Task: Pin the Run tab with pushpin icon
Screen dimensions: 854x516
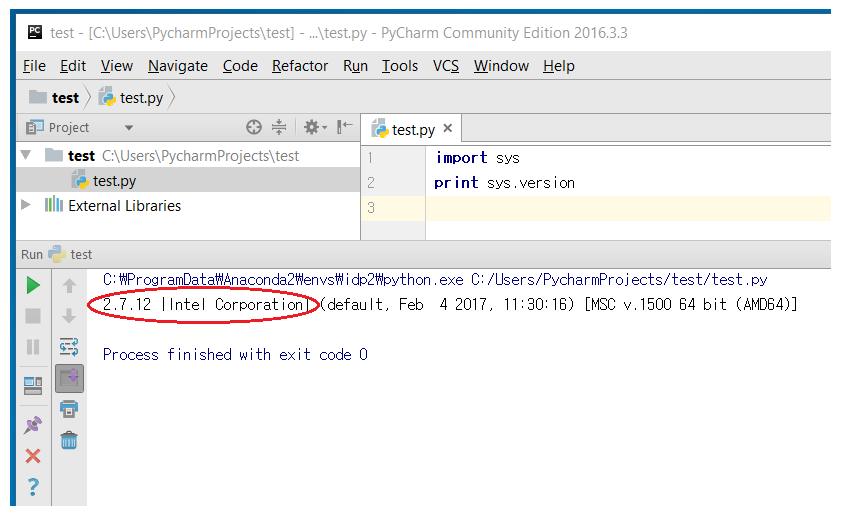Action: 33,425
